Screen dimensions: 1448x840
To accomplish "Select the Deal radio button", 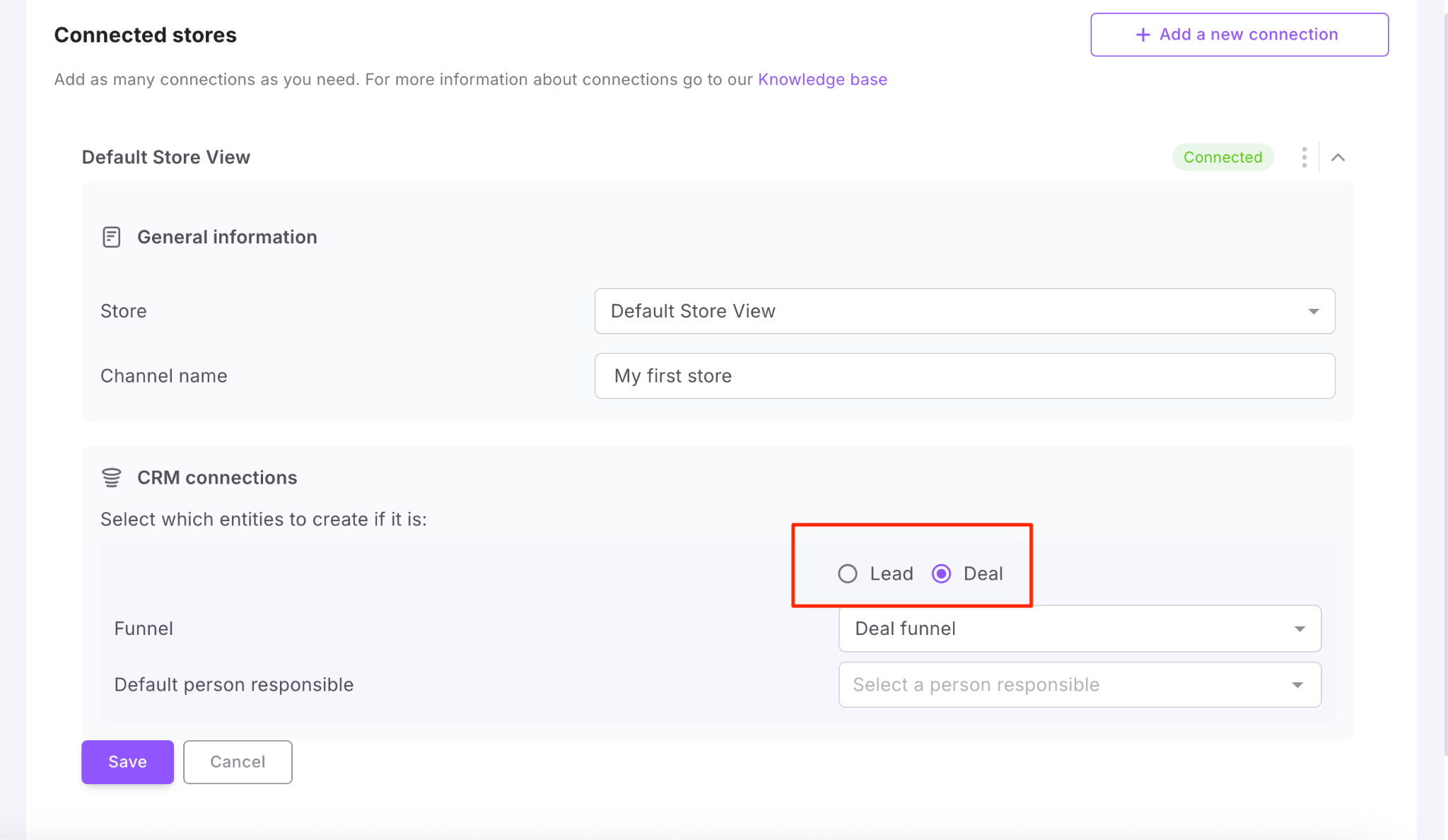I will (x=941, y=573).
